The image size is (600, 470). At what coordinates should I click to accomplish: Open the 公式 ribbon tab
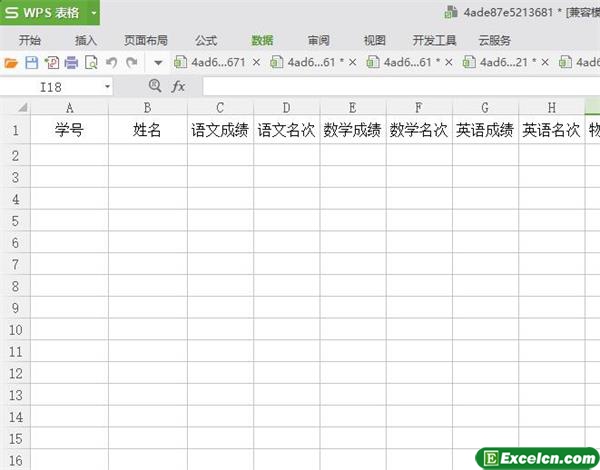point(206,40)
